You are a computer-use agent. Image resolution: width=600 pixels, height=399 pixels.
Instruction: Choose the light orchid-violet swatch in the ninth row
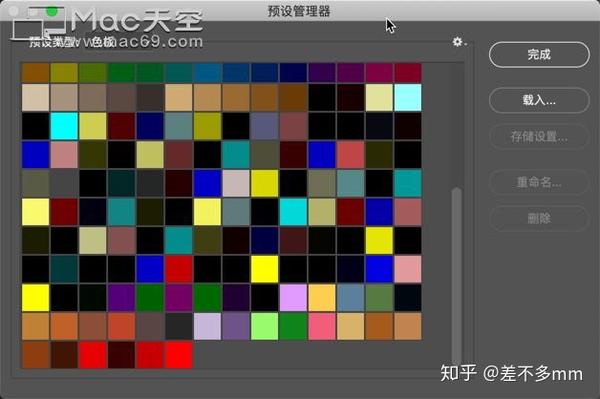(x=293, y=298)
